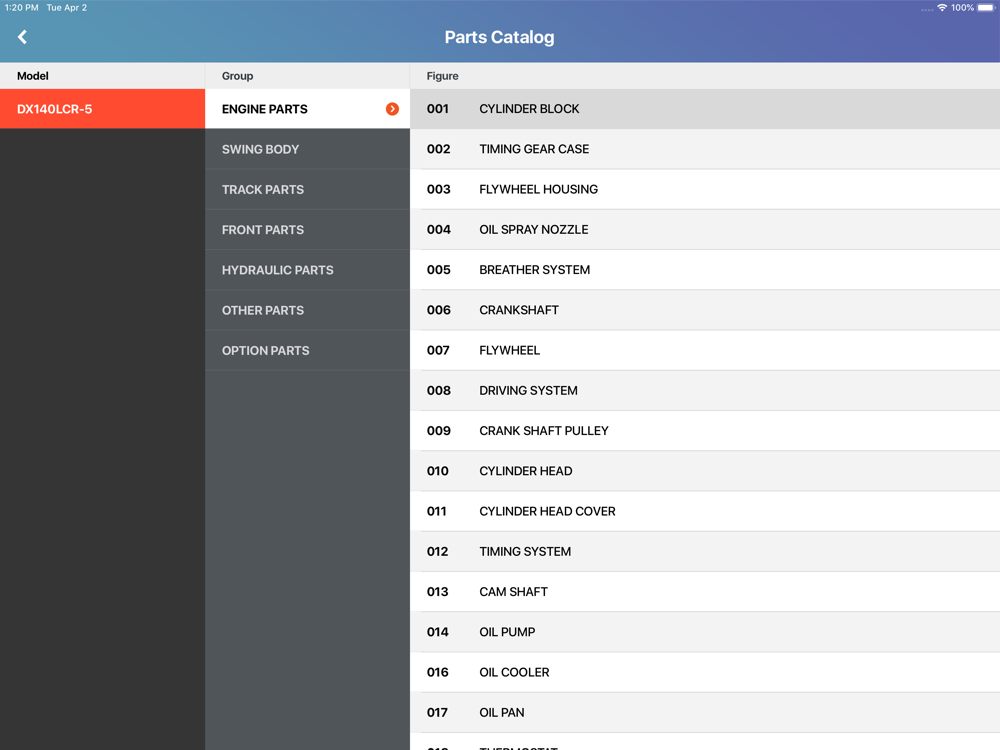The height and width of the screenshot is (750, 1000).
Task: Open figure 010 CYLINDER HEAD
Action: pos(705,471)
